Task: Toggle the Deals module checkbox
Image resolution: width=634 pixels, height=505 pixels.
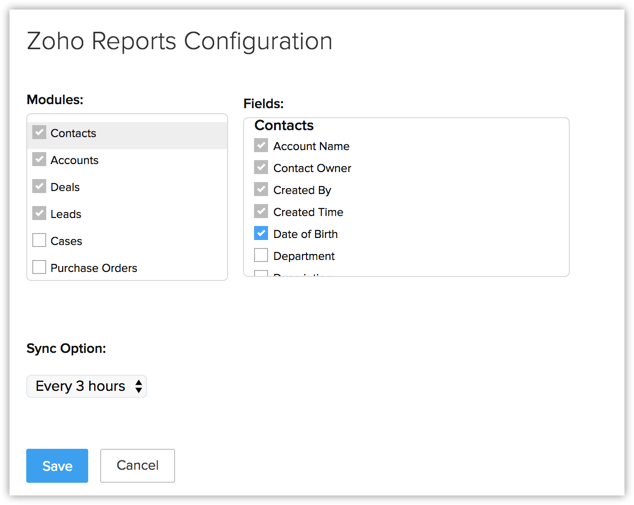Action: pyautogui.click(x=39, y=187)
